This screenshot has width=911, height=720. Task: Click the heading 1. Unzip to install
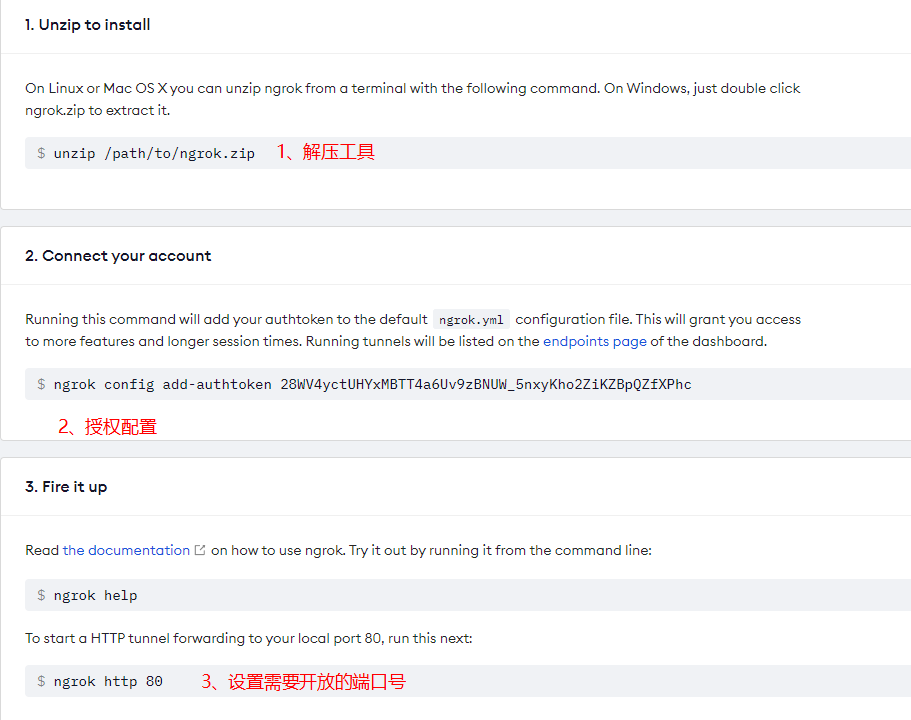click(x=88, y=24)
